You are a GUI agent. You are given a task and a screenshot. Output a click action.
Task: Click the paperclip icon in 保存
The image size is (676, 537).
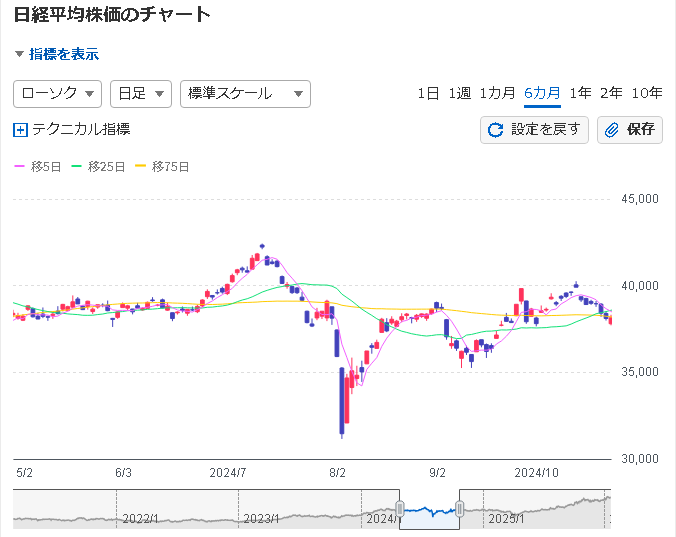pyautogui.click(x=612, y=130)
